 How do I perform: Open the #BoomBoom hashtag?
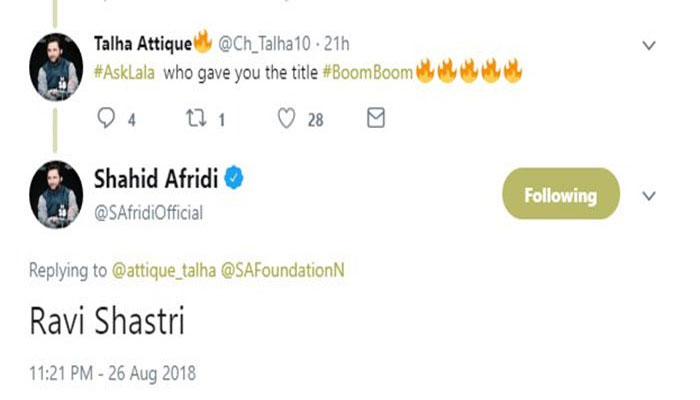click(367, 72)
